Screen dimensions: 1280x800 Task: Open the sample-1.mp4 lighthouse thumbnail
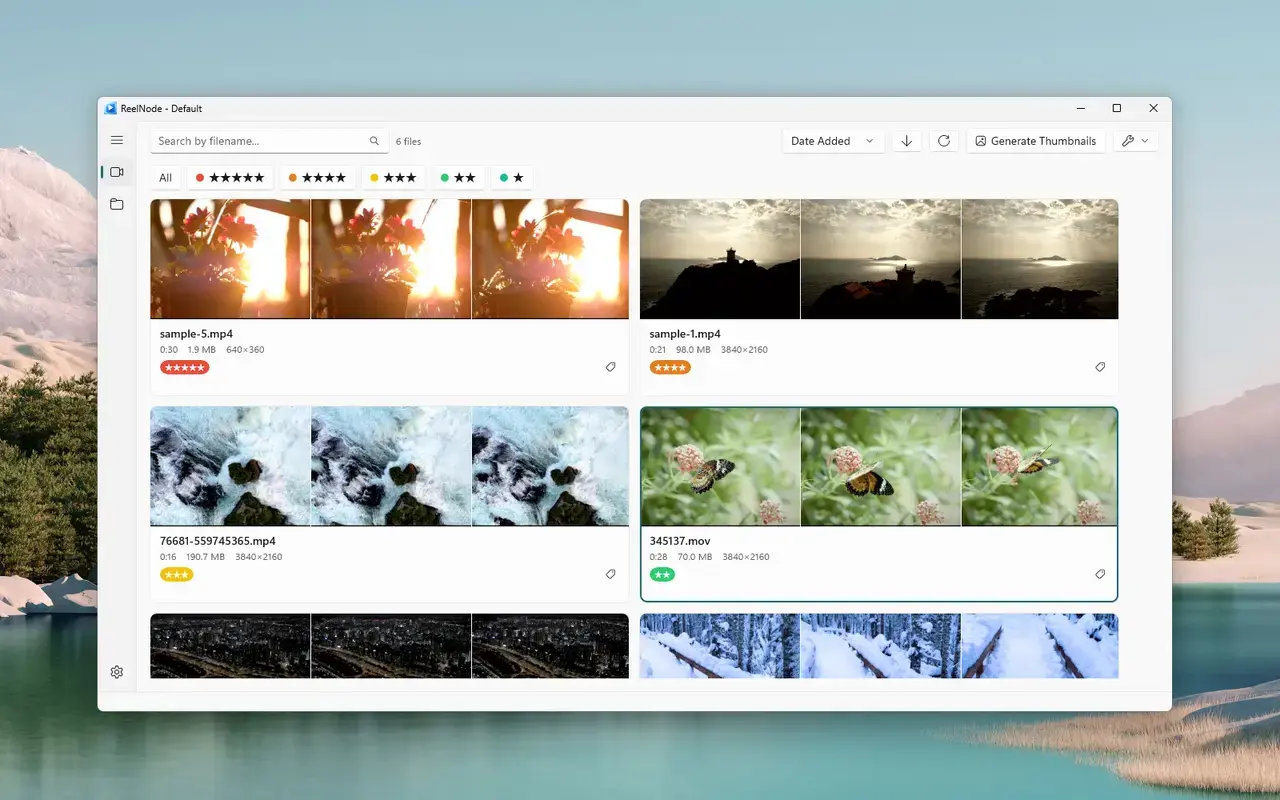(x=879, y=259)
